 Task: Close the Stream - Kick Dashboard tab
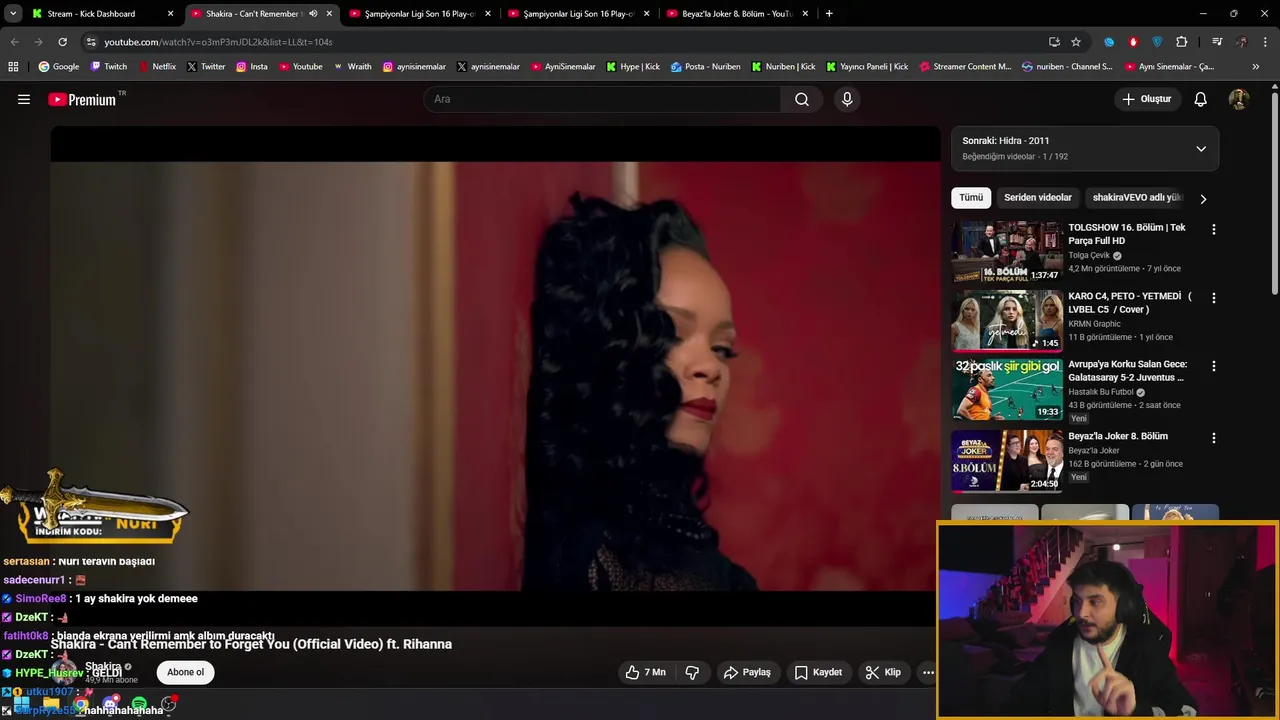tap(170, 14)
